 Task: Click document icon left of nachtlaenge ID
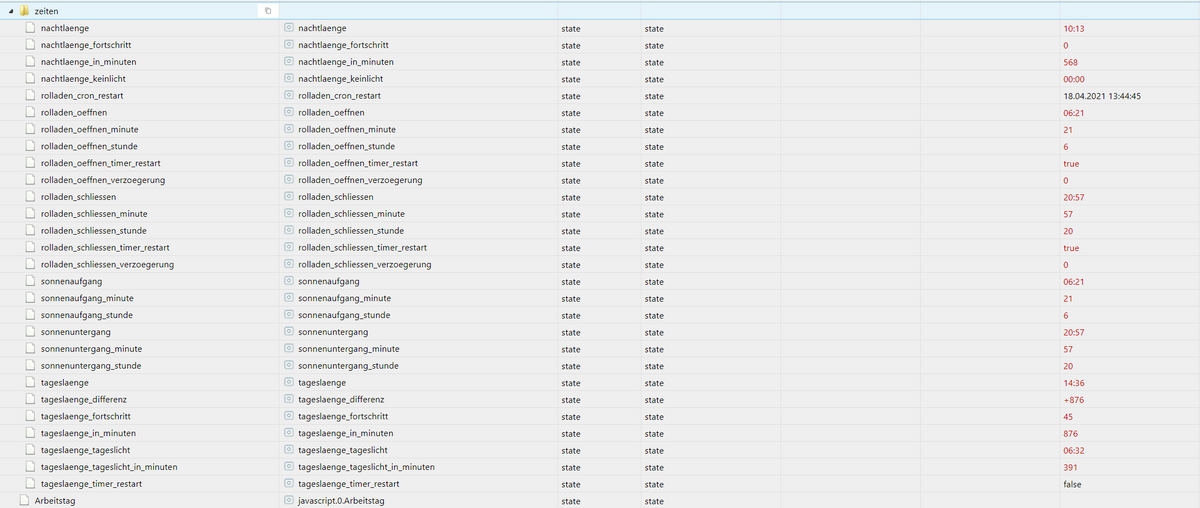(31, 28)
